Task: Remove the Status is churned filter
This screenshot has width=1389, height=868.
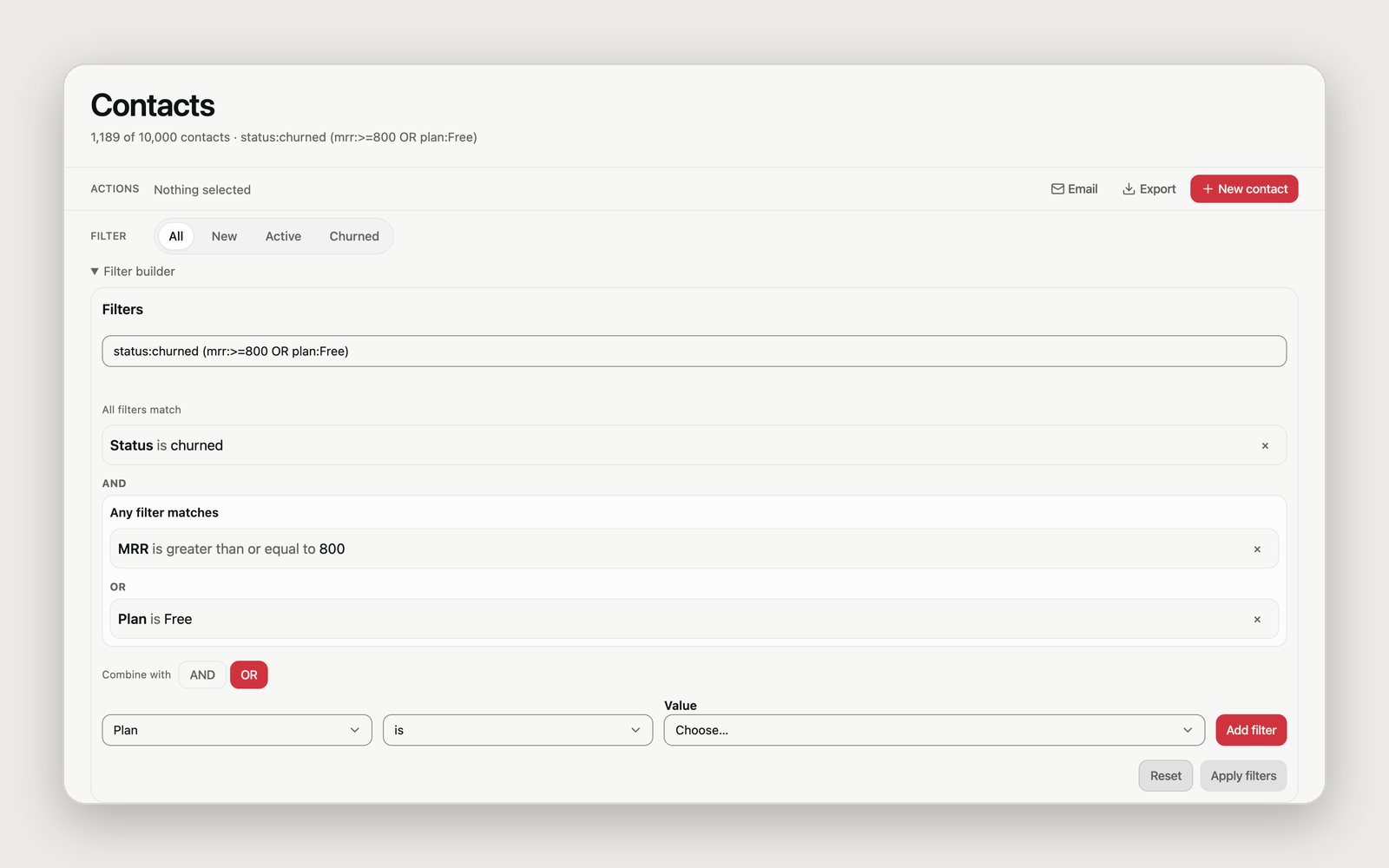Action: [x=1265, y=445]
